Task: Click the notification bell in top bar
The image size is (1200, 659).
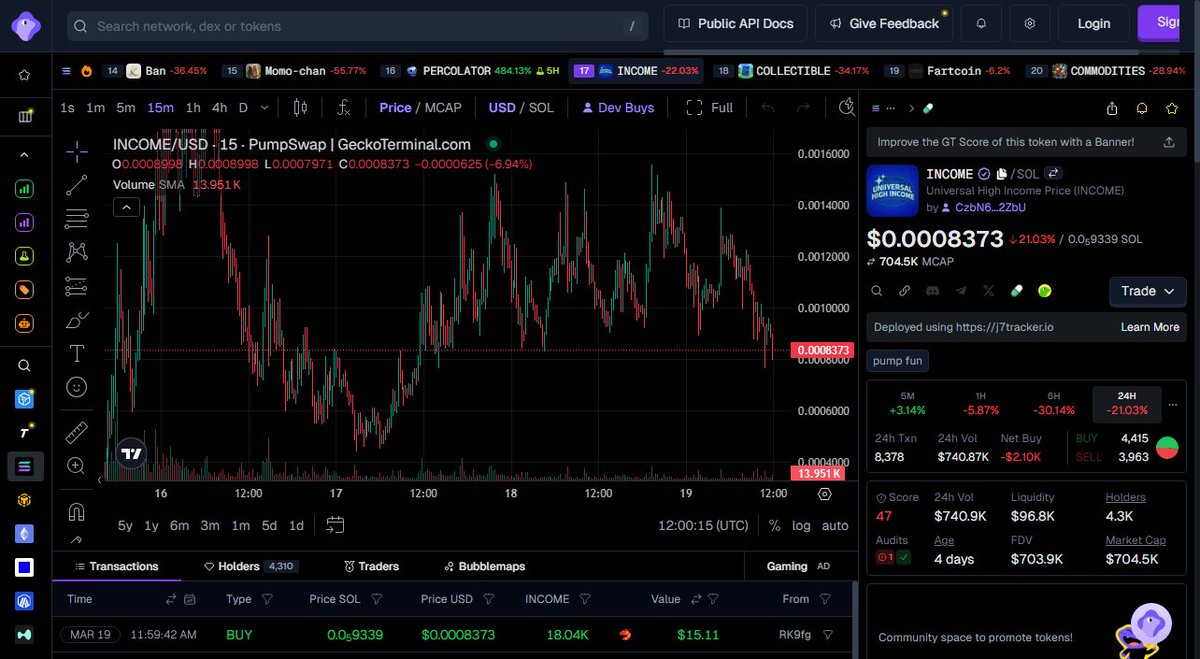Action: 981,23
